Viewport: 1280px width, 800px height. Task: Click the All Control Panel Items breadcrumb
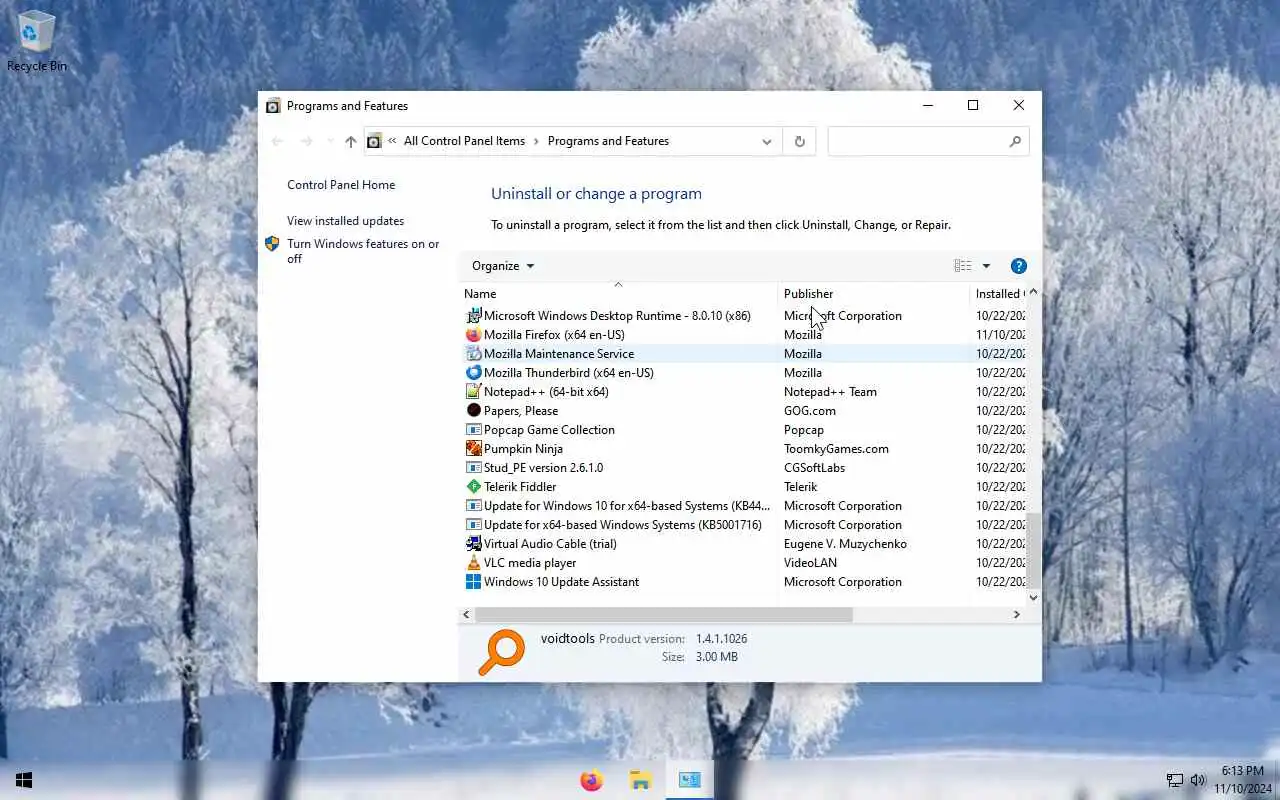(464, 141)
